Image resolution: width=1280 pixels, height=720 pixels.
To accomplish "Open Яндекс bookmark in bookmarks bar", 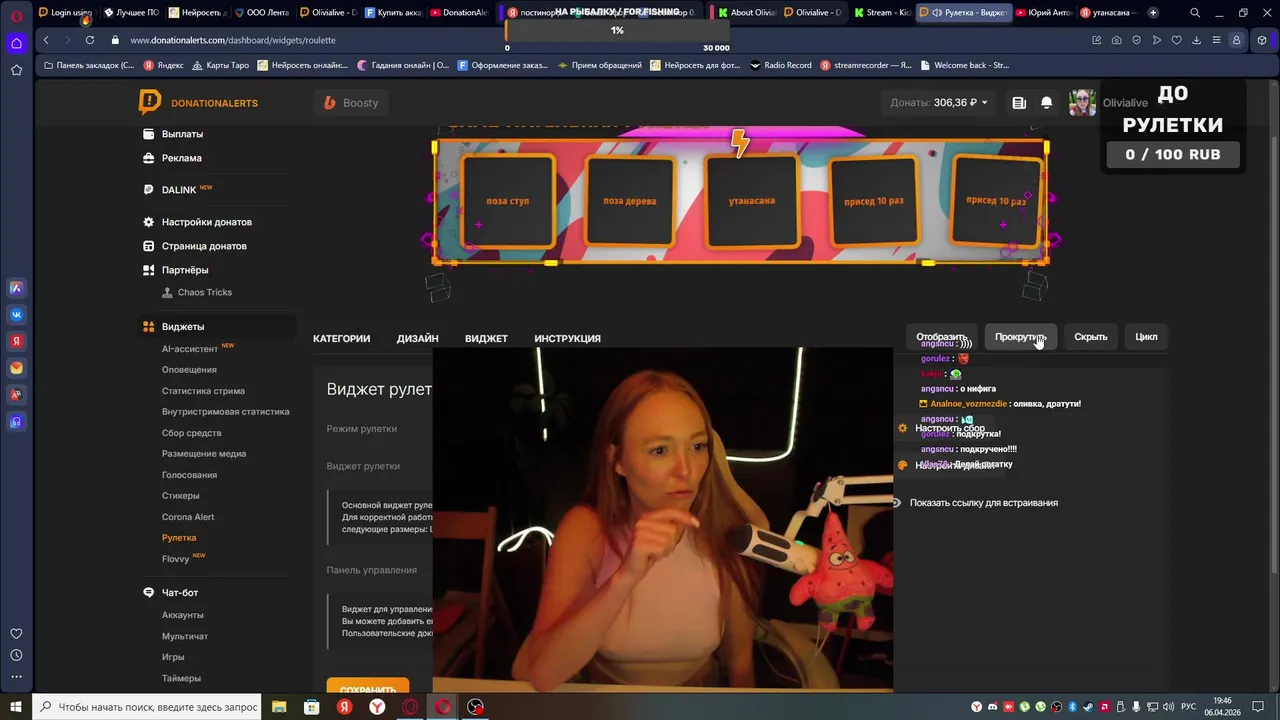I will pos(163,65).
